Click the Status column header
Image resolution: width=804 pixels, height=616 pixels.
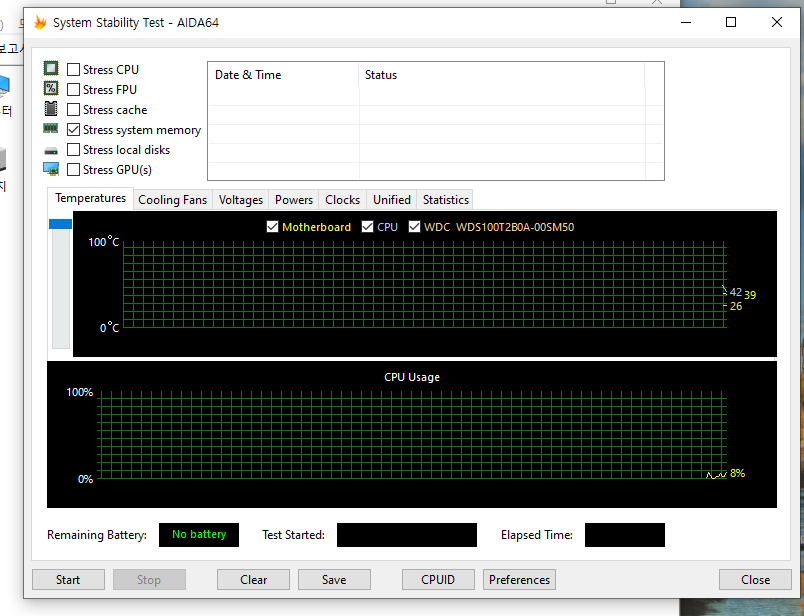point(501,75)
